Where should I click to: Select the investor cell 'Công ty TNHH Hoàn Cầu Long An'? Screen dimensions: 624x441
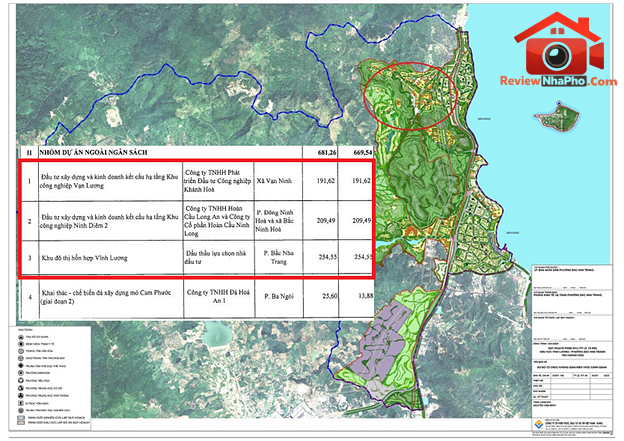coord(217,221)
